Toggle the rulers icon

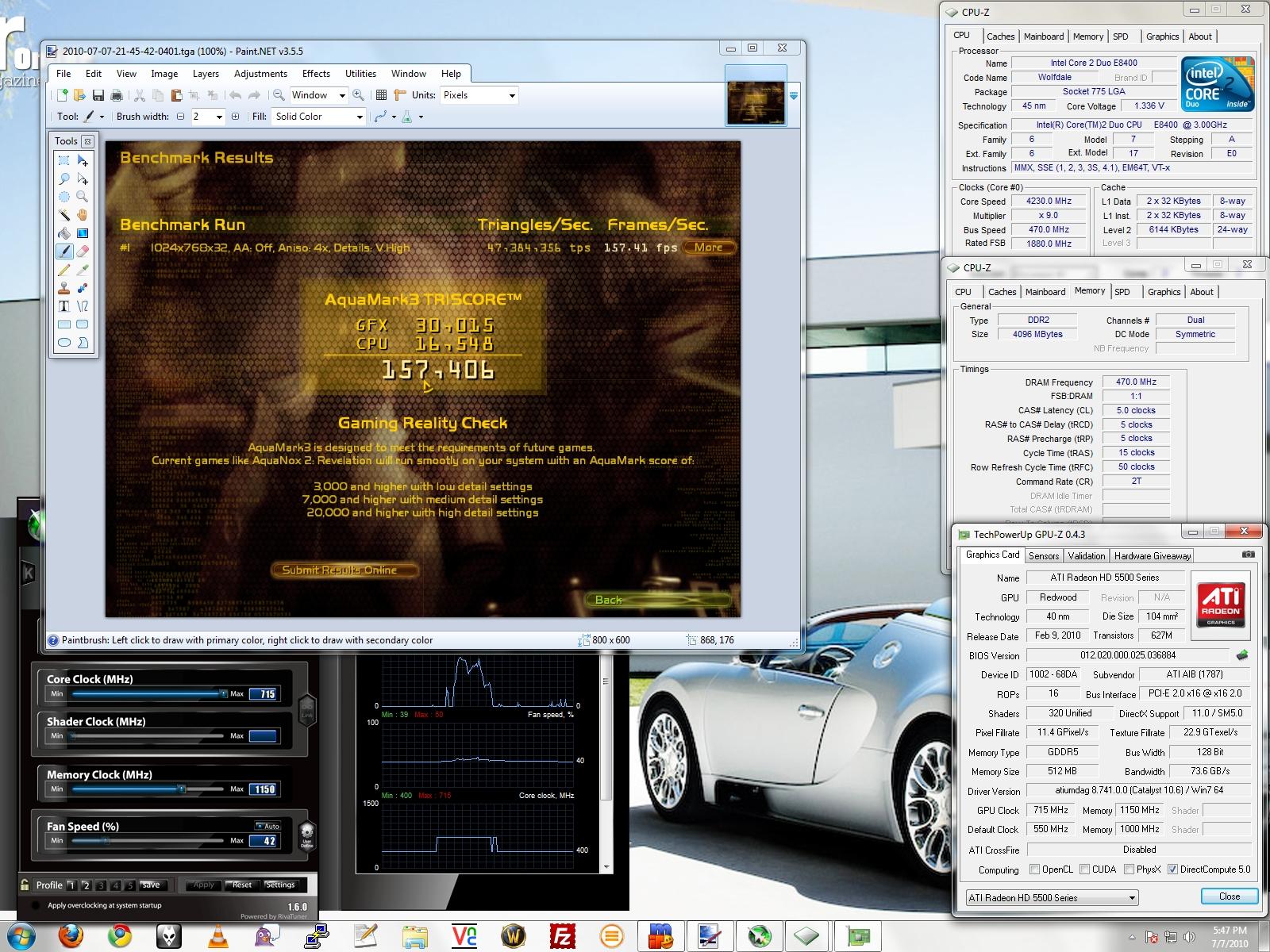click(x=400, y=95)
